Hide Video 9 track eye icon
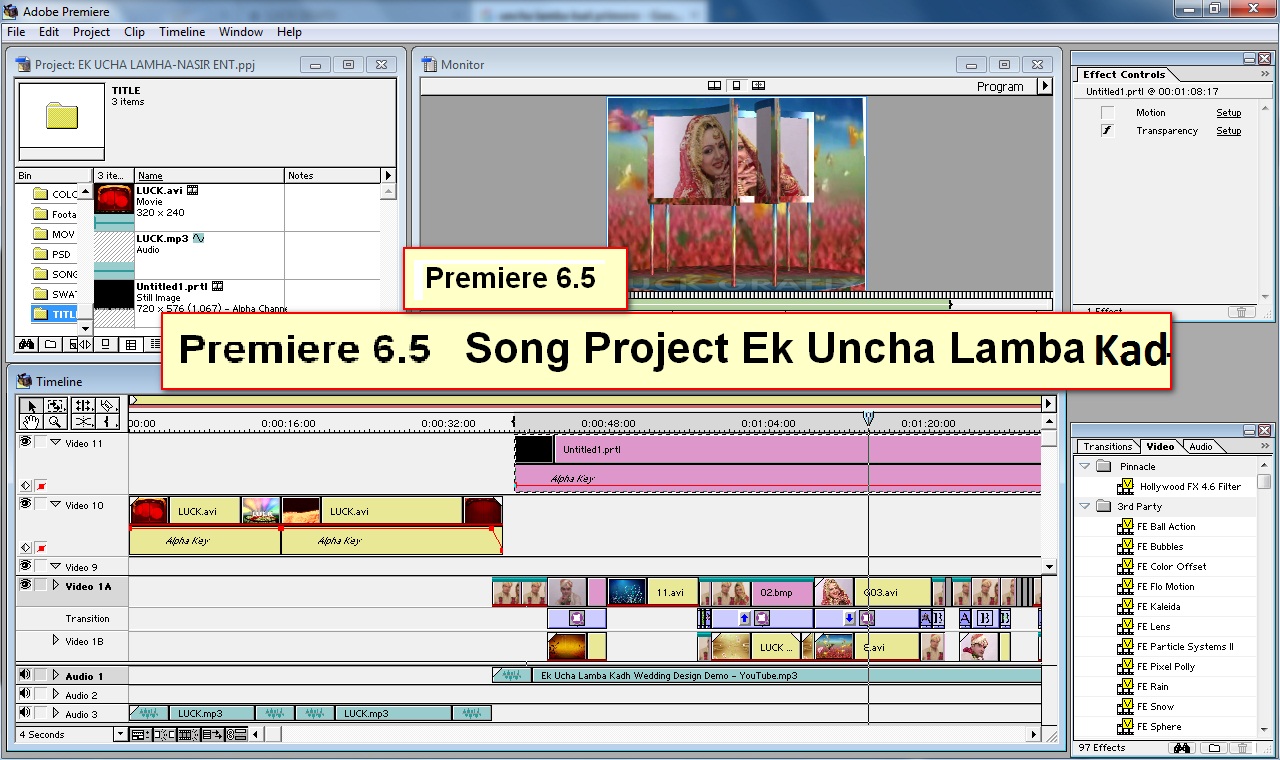Screen dimensions: 1280x760 (26, 566)
